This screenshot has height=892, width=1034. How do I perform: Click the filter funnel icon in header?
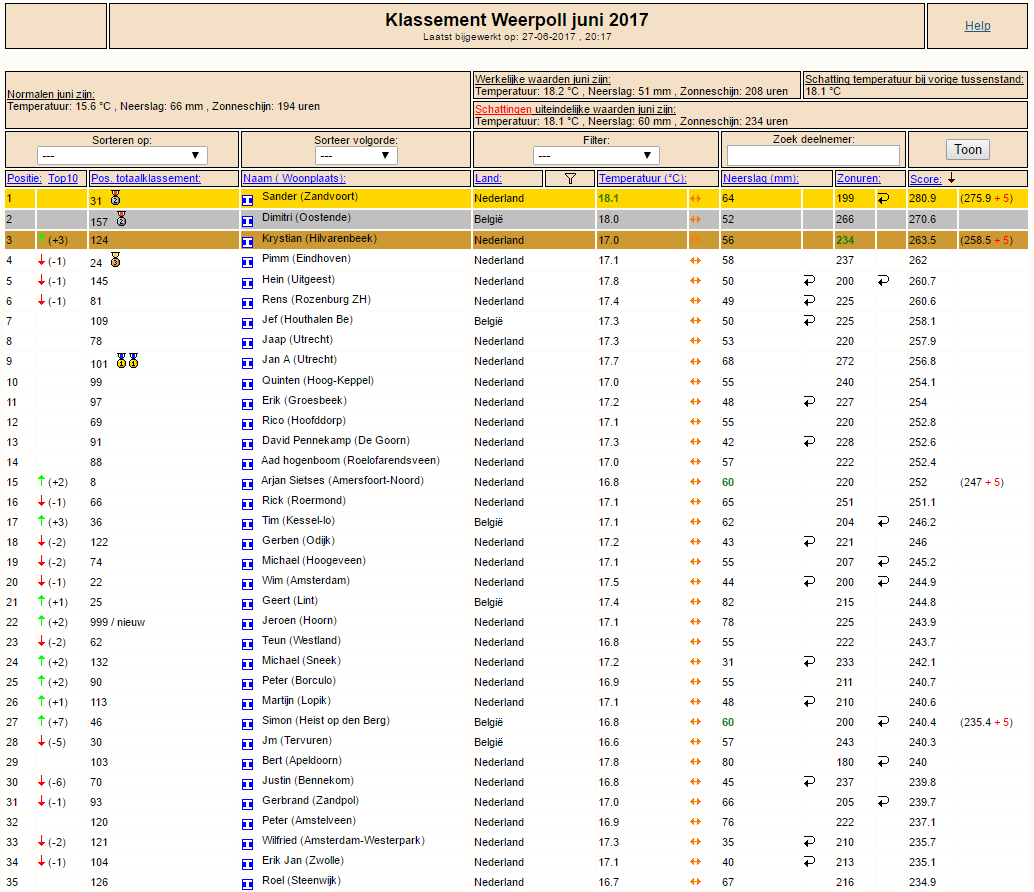pyautogui.click(x=570, y=179)
